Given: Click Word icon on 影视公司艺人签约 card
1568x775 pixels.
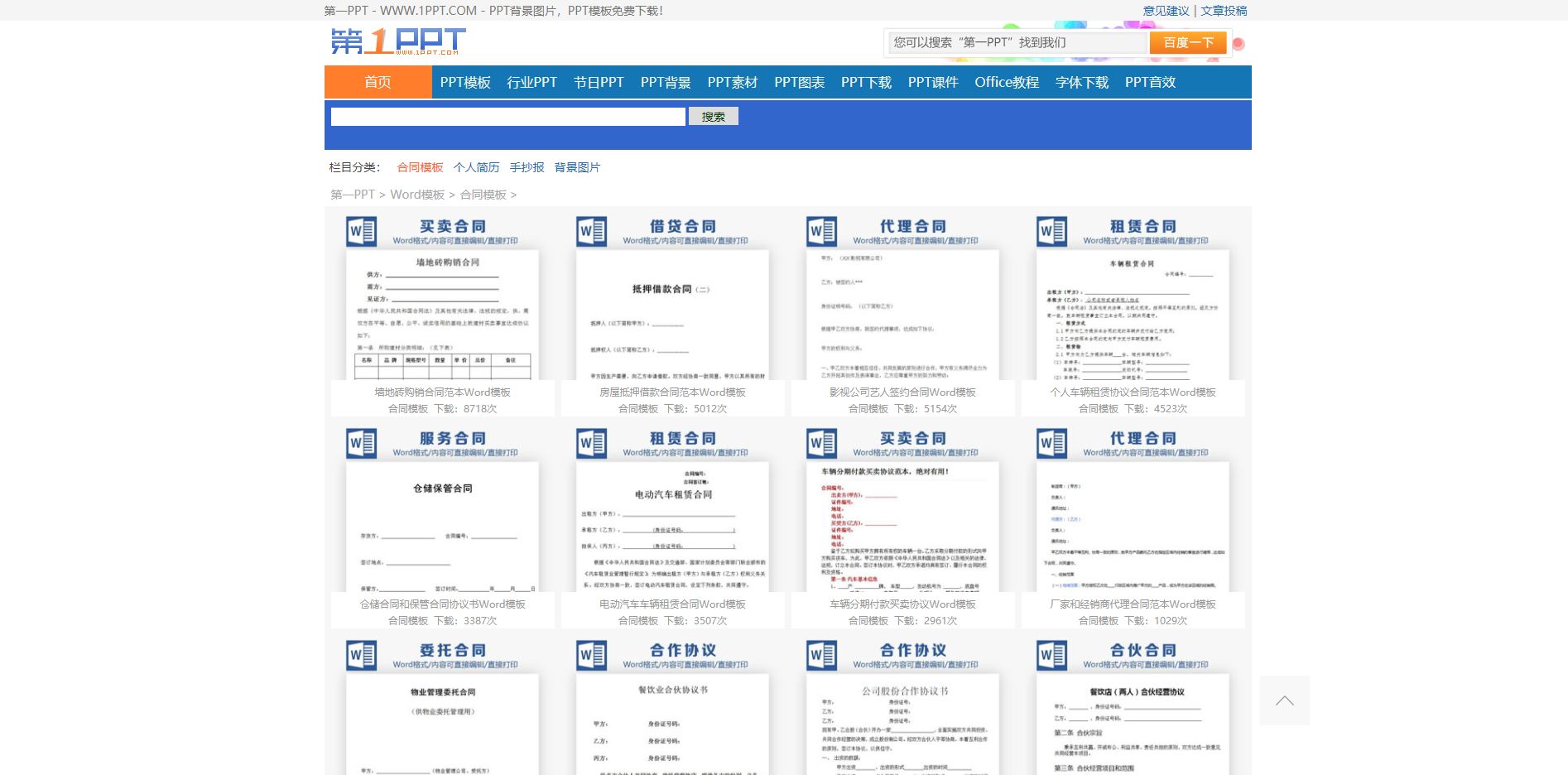Looking at the screenshot, I should pyautogui.click(x=821, y=231).
